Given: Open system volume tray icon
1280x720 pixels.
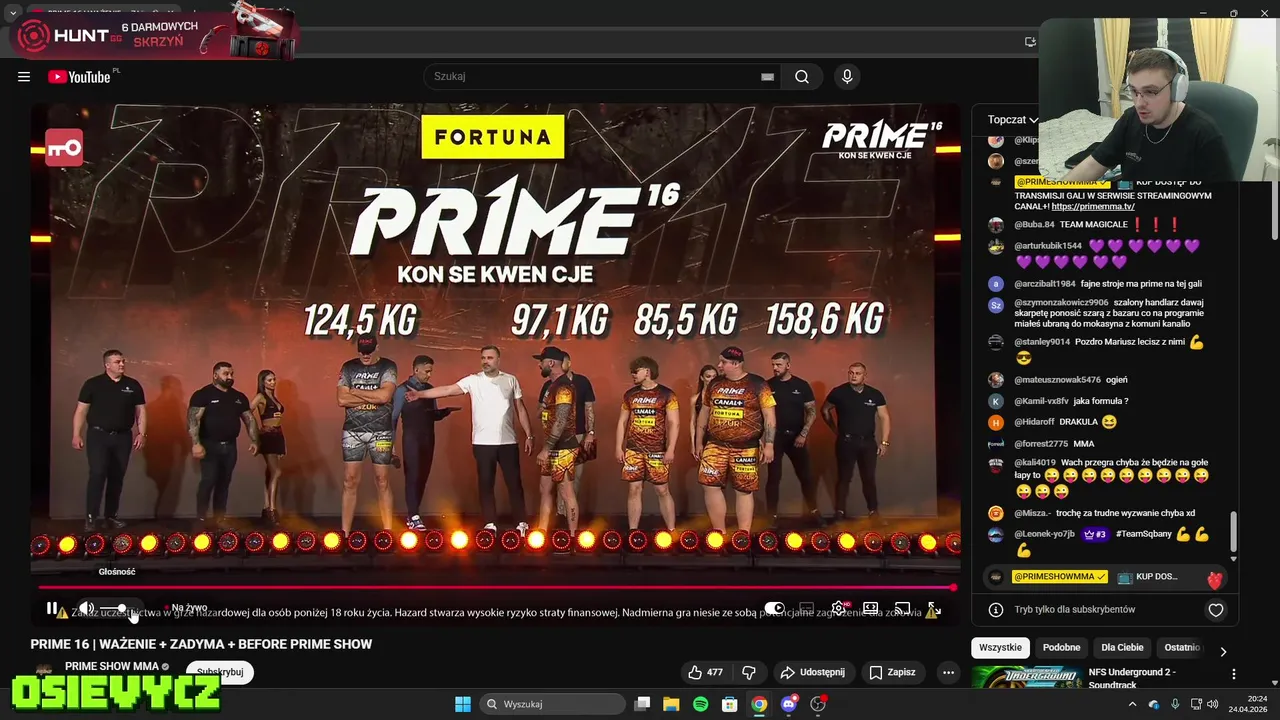Looking at the screenshot, I should coord(1212,705).
